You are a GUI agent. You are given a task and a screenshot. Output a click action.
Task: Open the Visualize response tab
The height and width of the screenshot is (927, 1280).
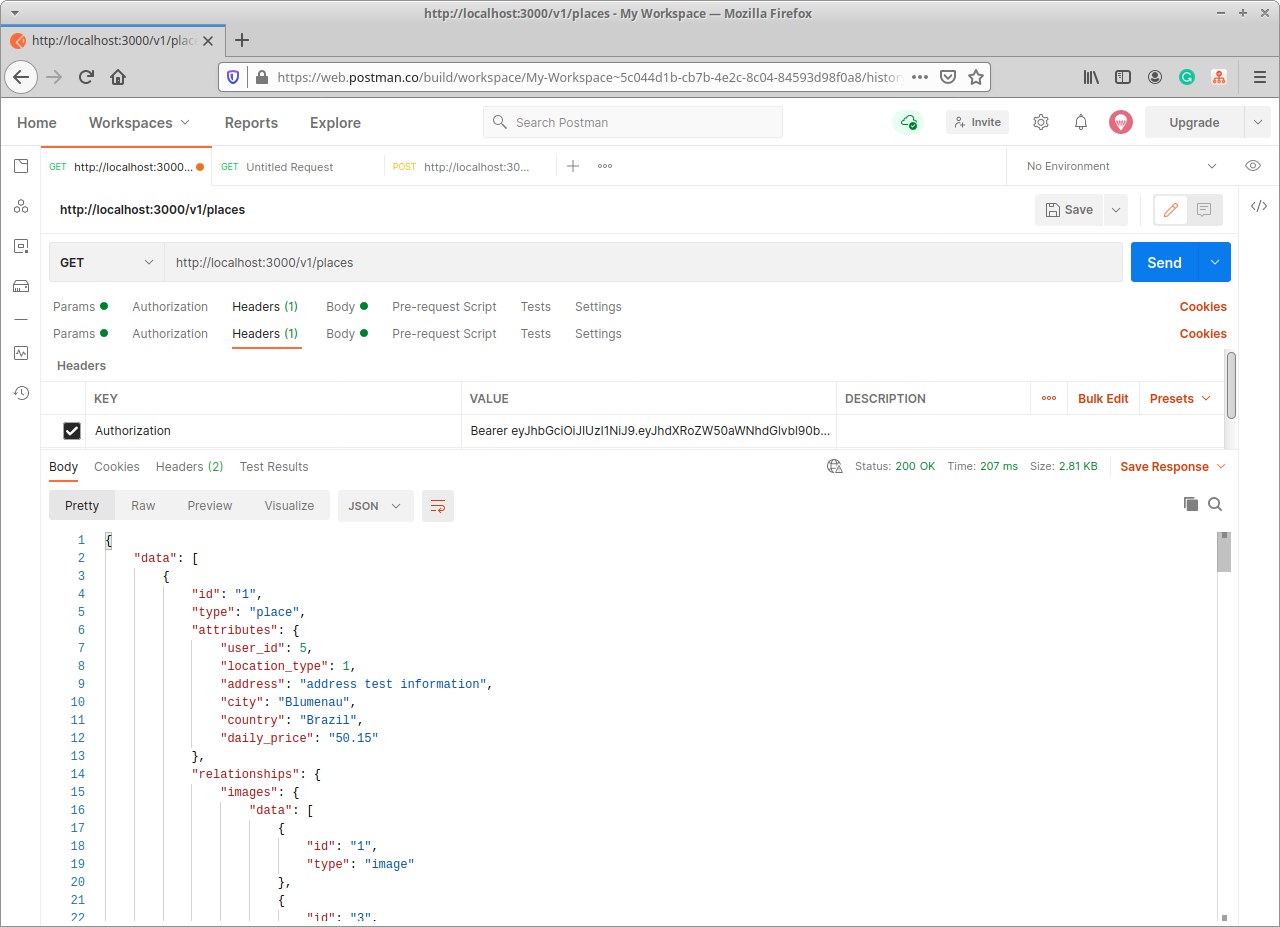(x=289, y=506)
